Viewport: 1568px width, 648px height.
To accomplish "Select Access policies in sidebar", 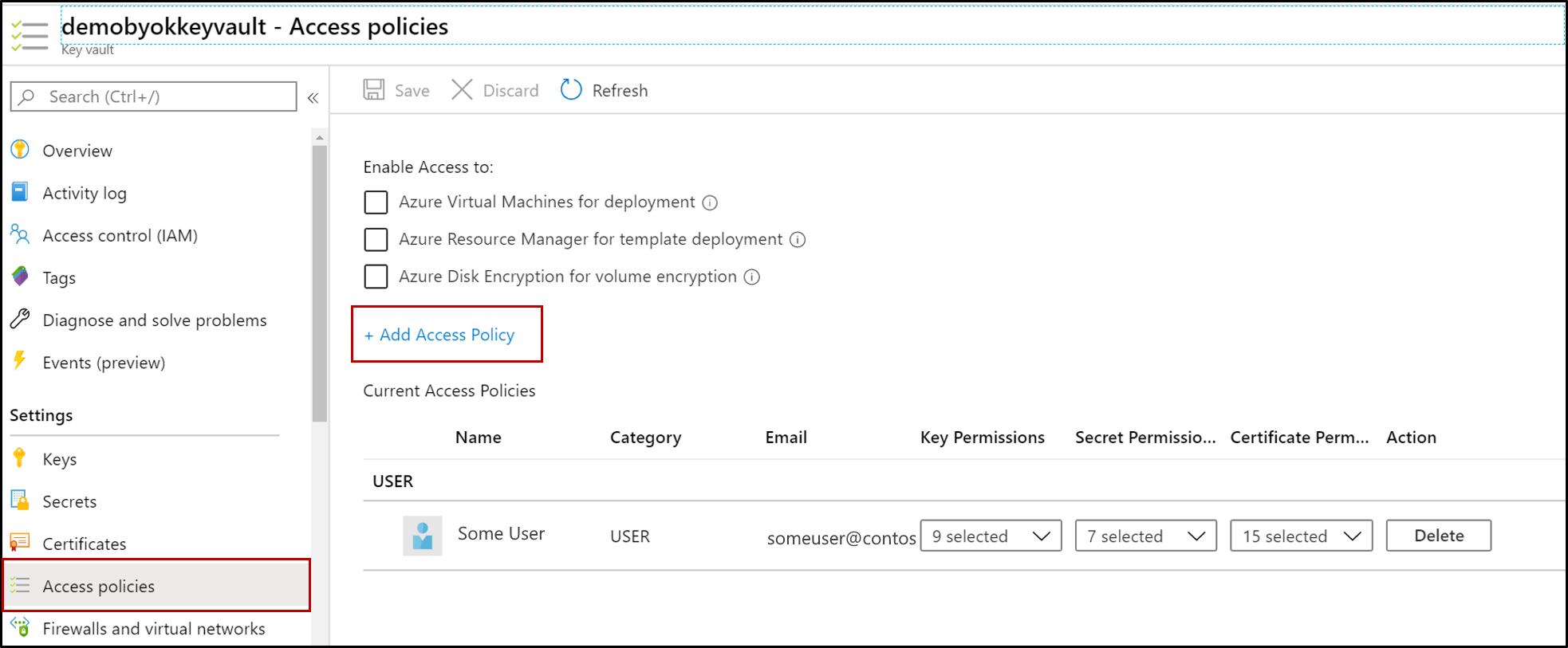I will pos(156,586).
